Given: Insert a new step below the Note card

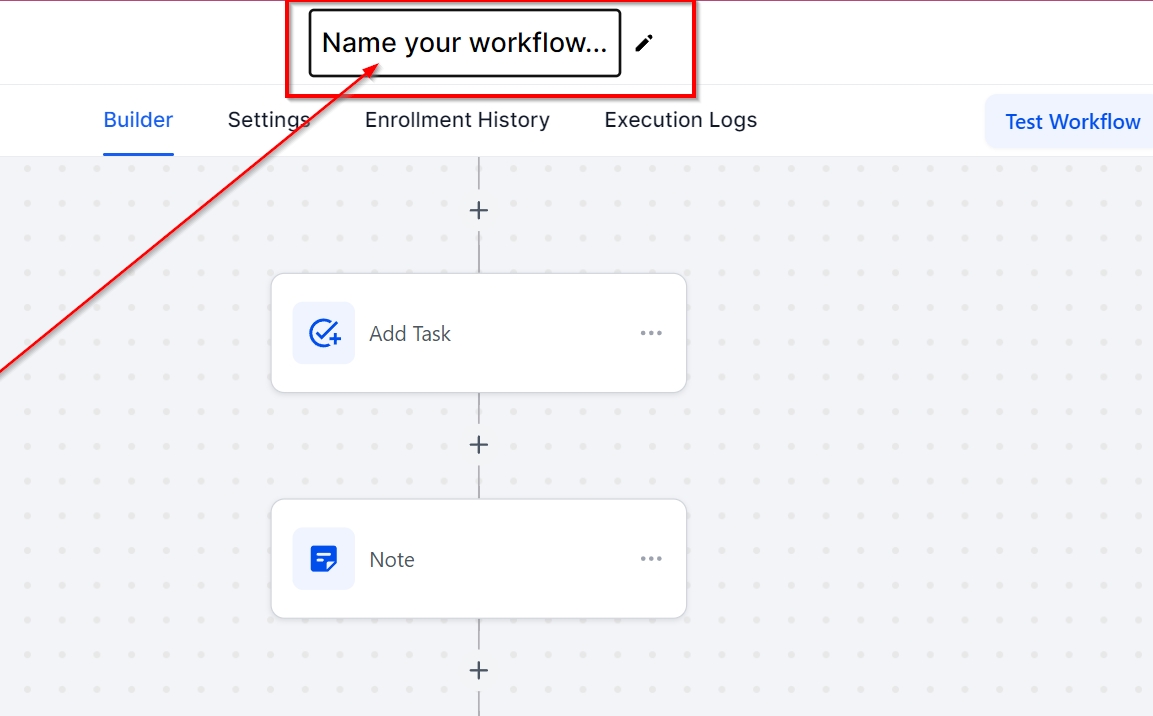Looking at the screenshot, I should 479,670.
